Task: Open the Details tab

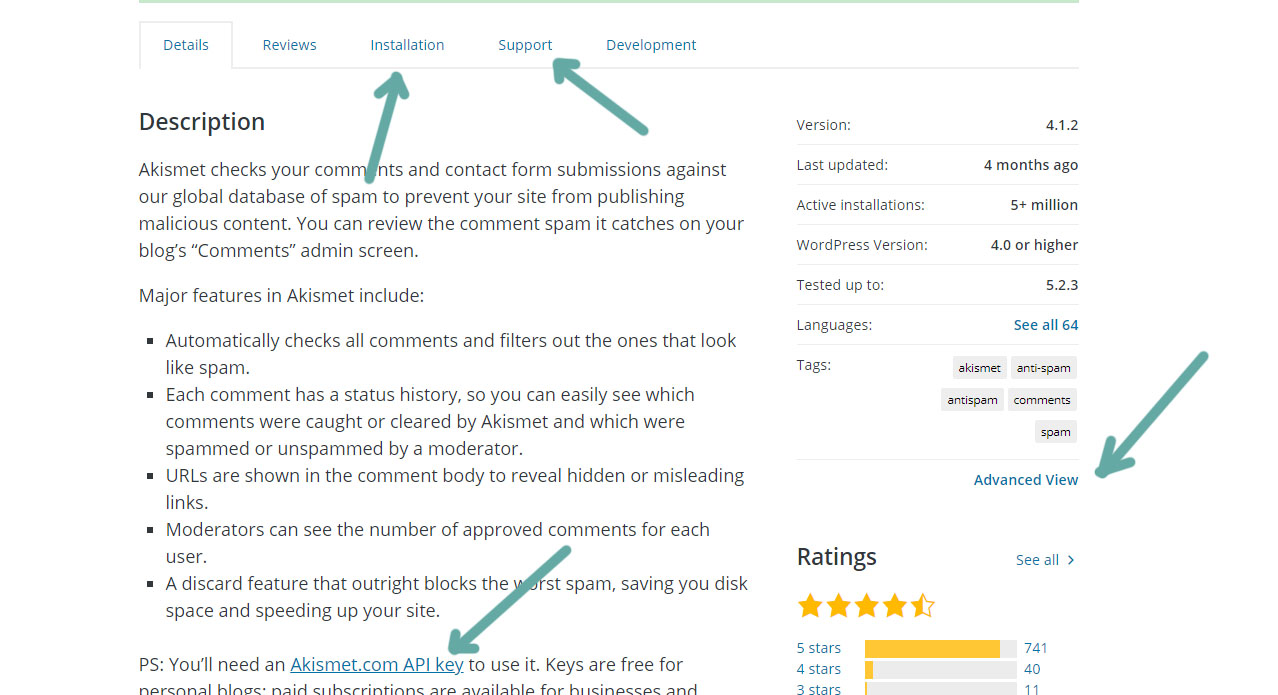Action: (x=186, y=45)
